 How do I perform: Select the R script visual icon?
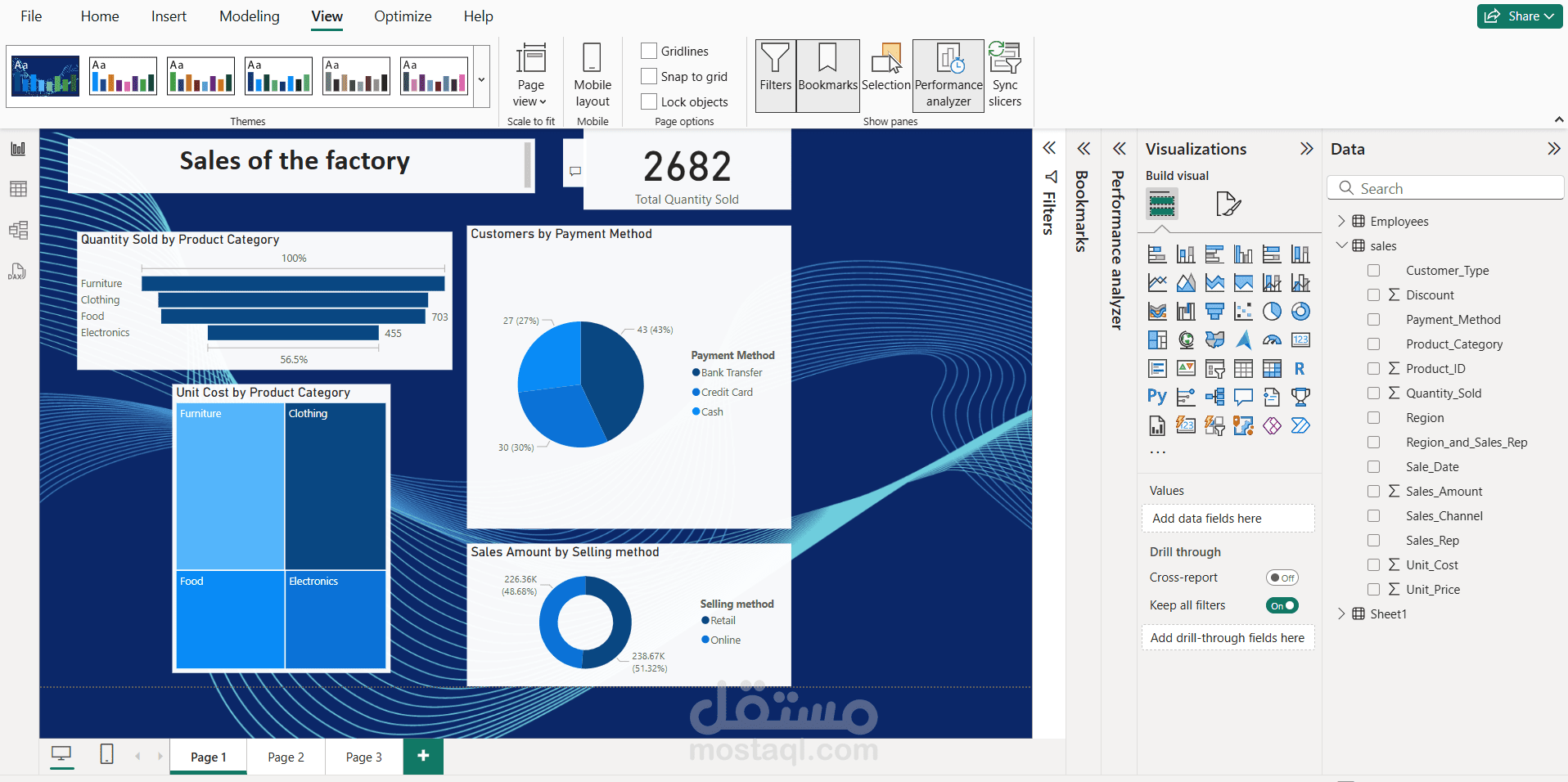coord(1300,369)
